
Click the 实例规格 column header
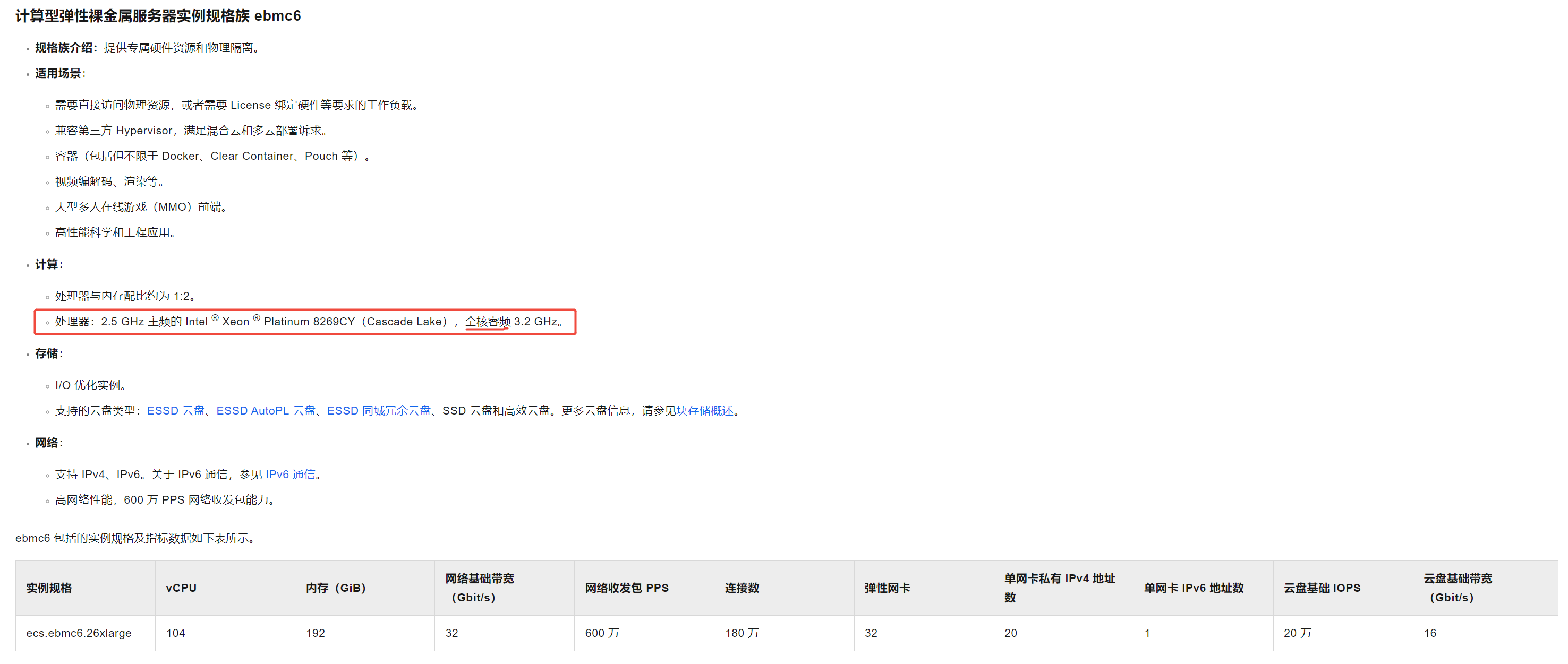49,588
